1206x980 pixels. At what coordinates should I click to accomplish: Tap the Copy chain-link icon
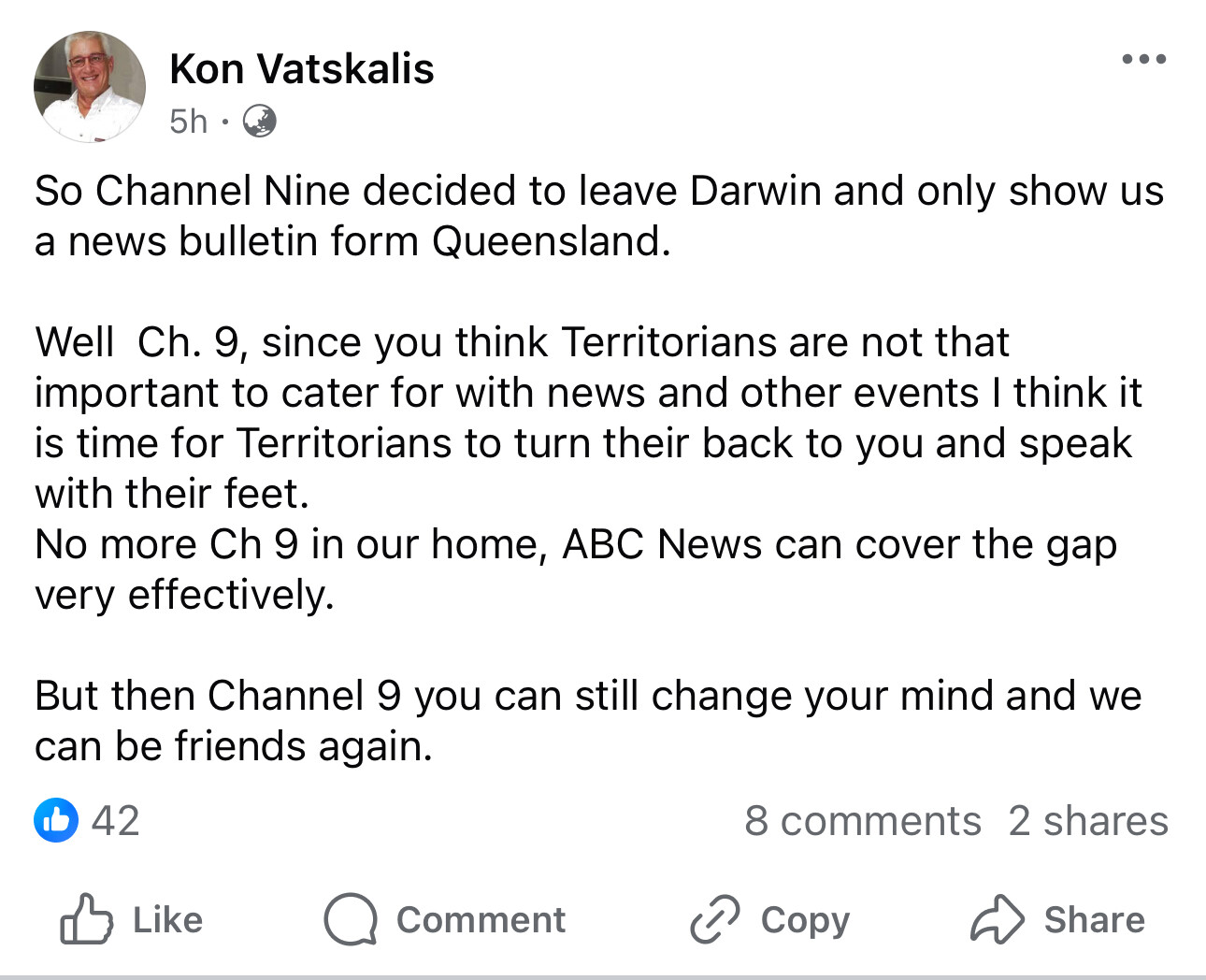pos(714,920)
